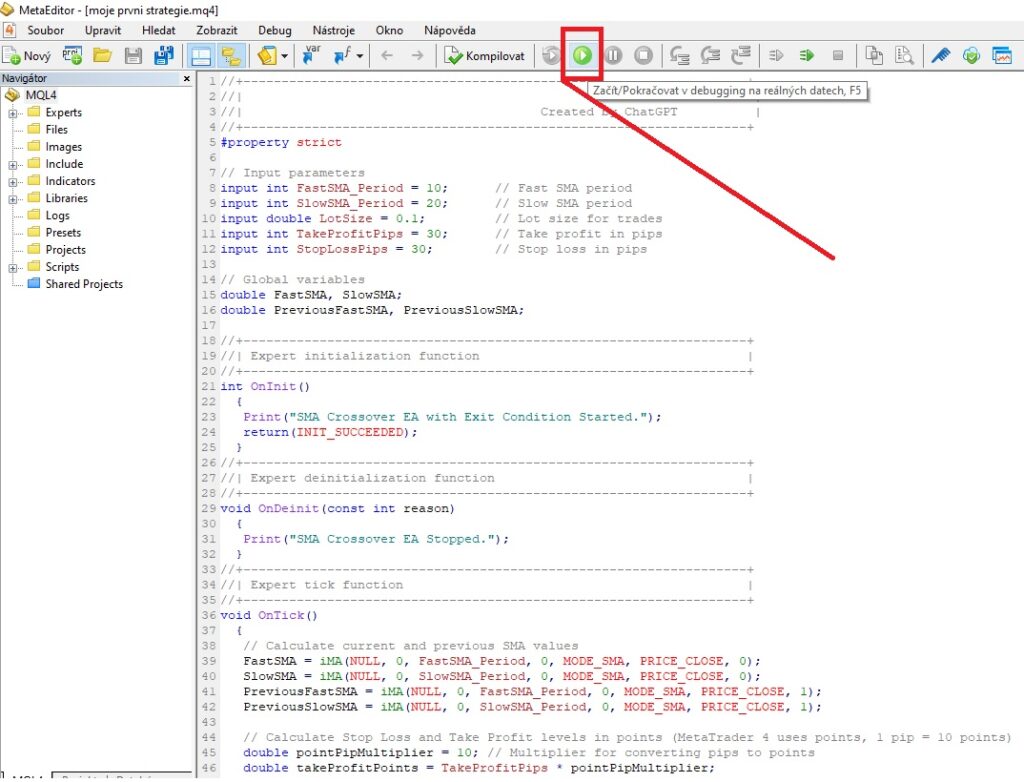Expand the Indicators folder tree node

click(14, 181)
